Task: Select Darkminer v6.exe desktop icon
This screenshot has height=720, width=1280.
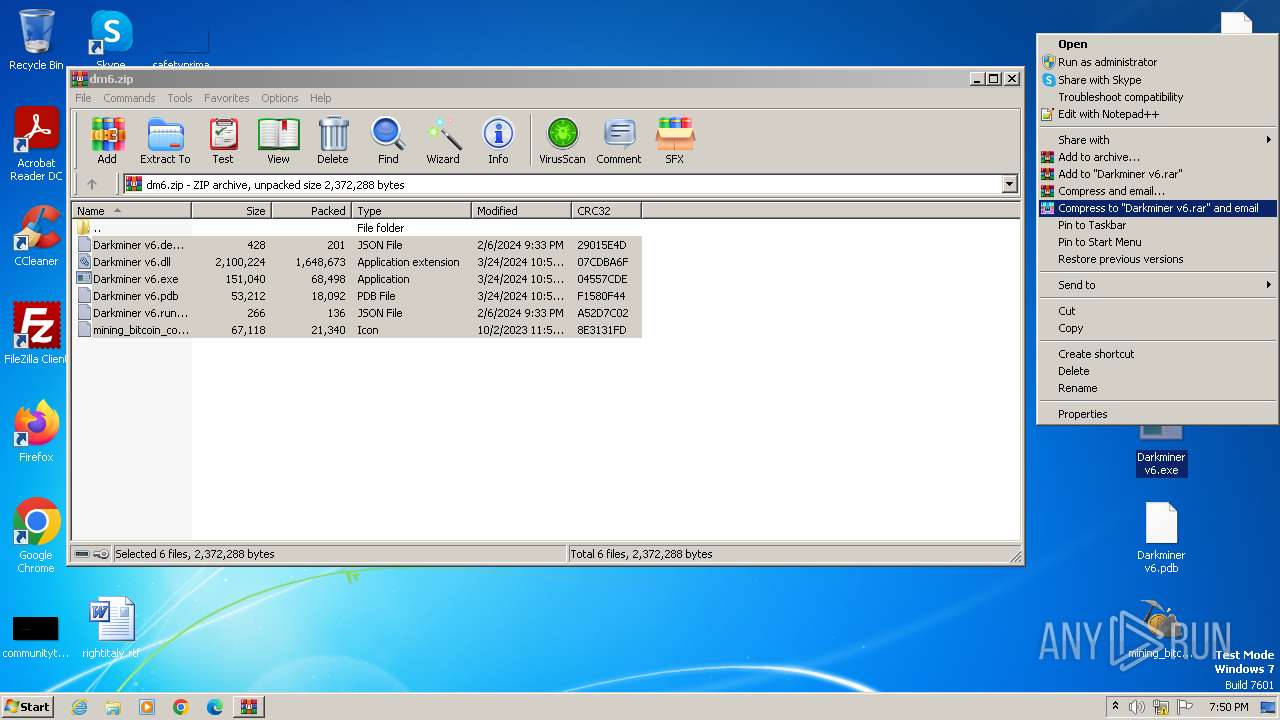Action: (1161, 450)
